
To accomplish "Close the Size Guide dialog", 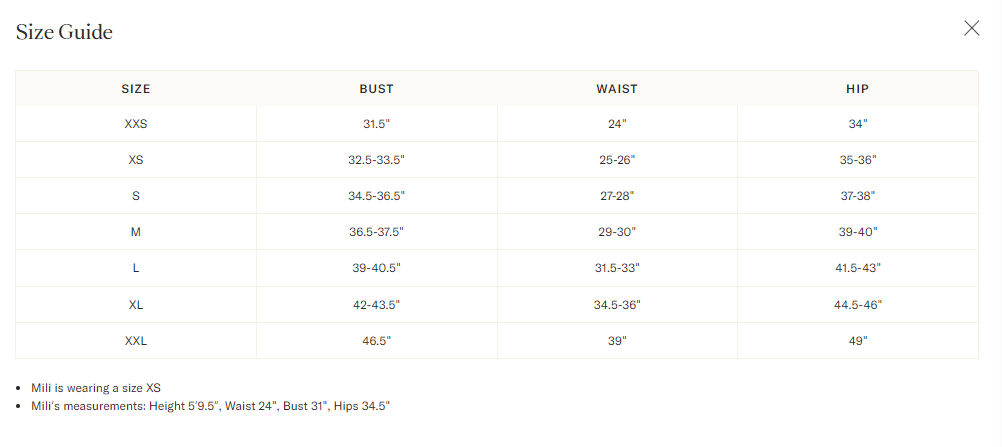I will (x=971, y=28).
